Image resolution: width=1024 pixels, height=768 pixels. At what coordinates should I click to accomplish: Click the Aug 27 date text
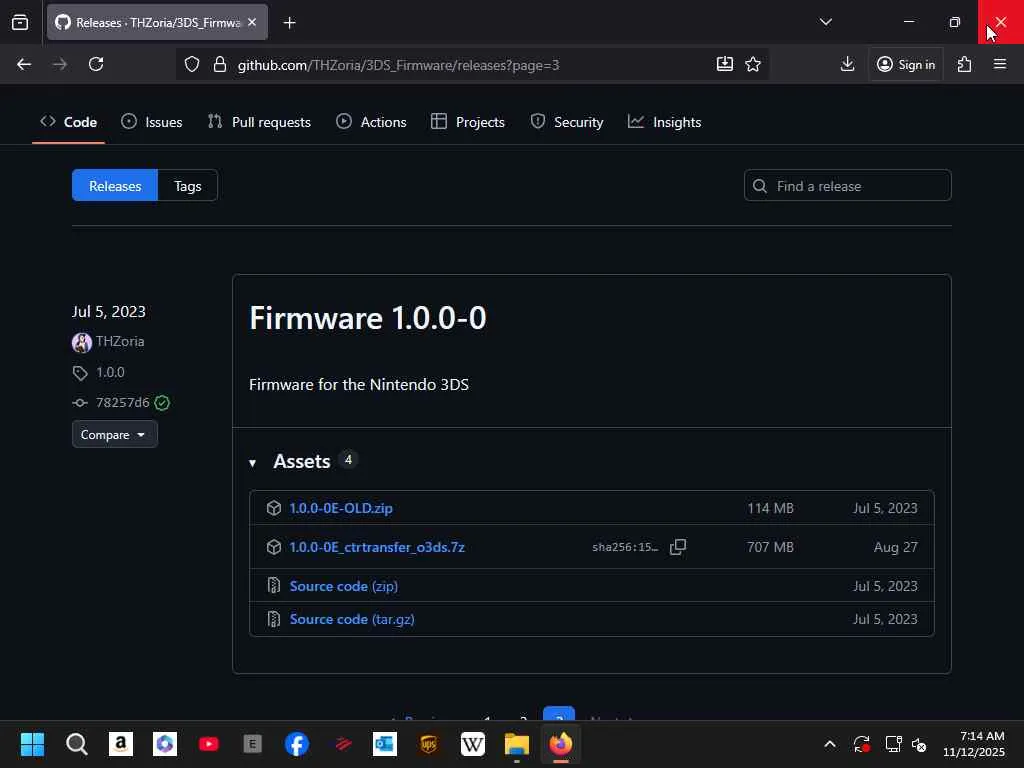pyautogui.click(x=895, y=547)
